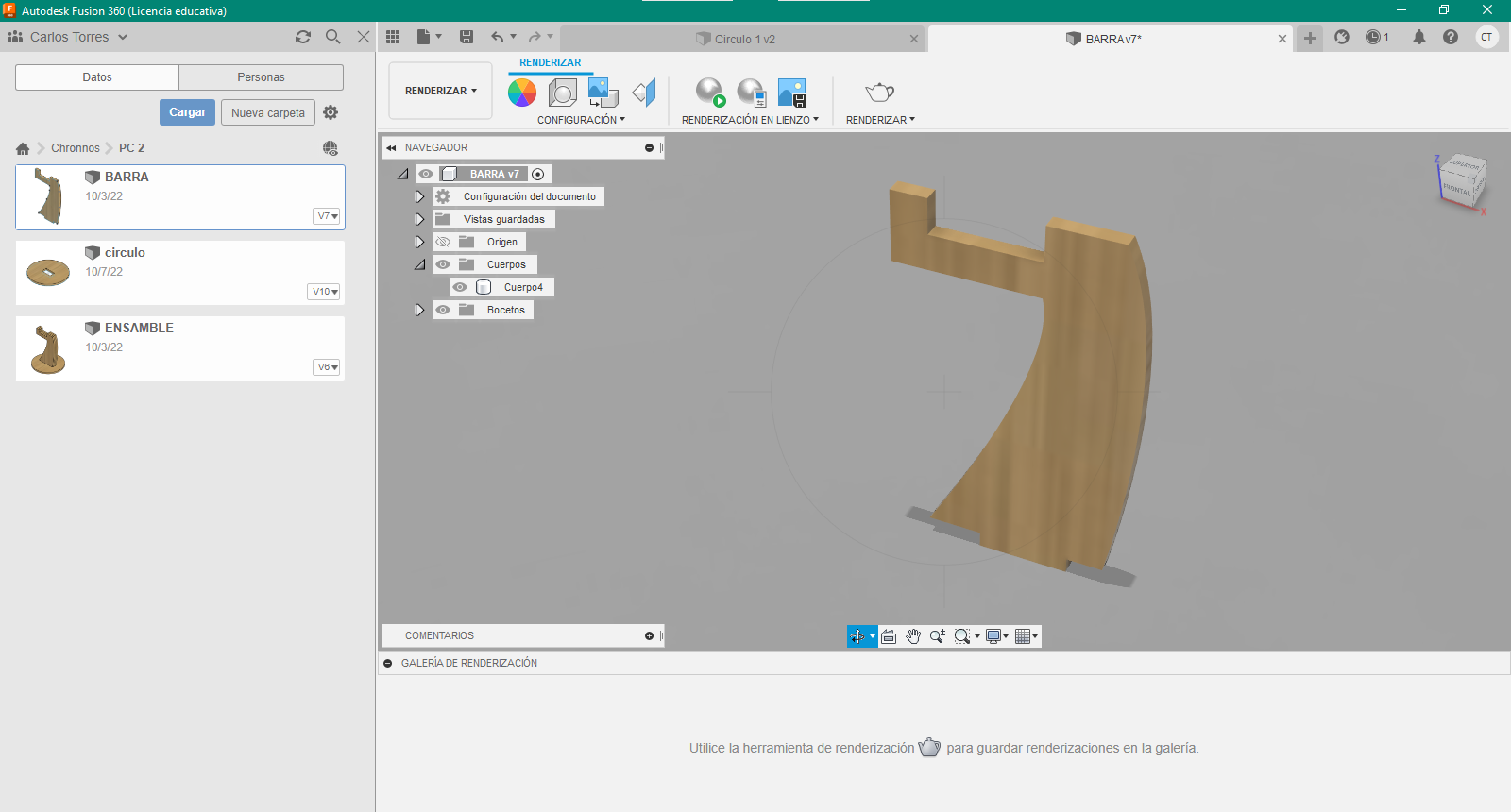Open the circulo V10 version dropdown

(x=324, y=292)
